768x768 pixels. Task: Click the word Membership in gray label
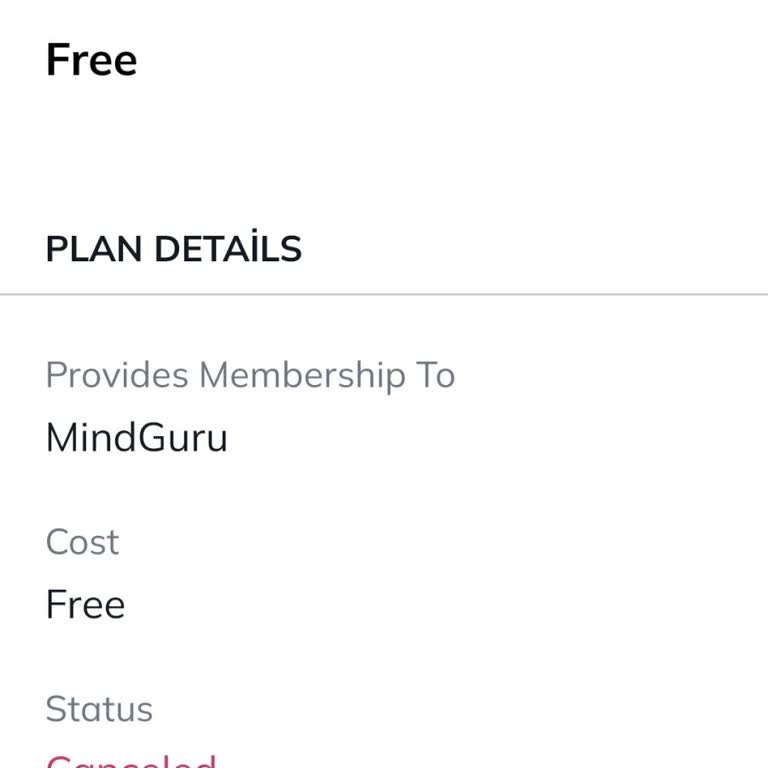[x=302, y=376]
